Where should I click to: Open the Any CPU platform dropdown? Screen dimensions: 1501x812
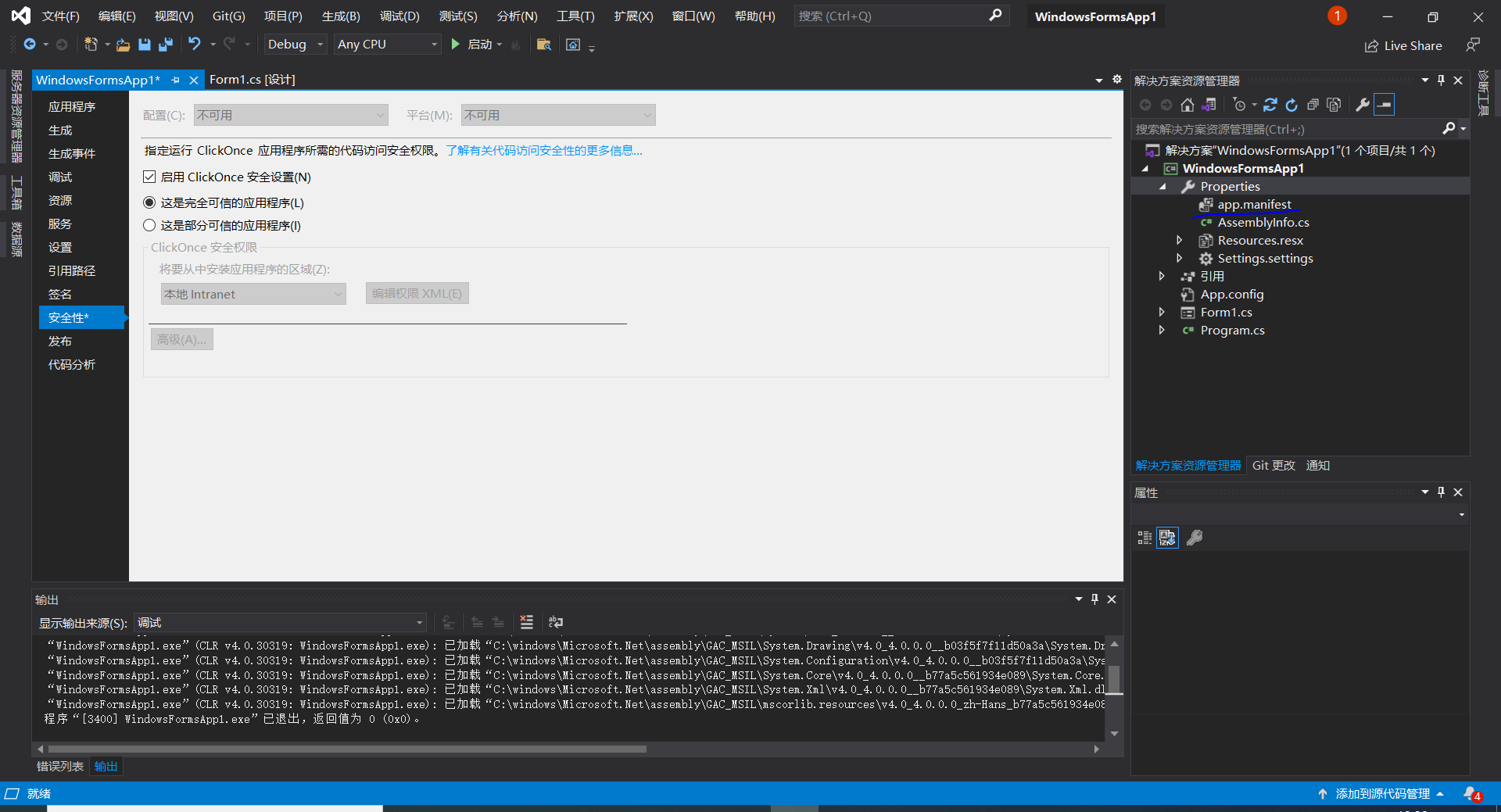click(x=386, y=44)
